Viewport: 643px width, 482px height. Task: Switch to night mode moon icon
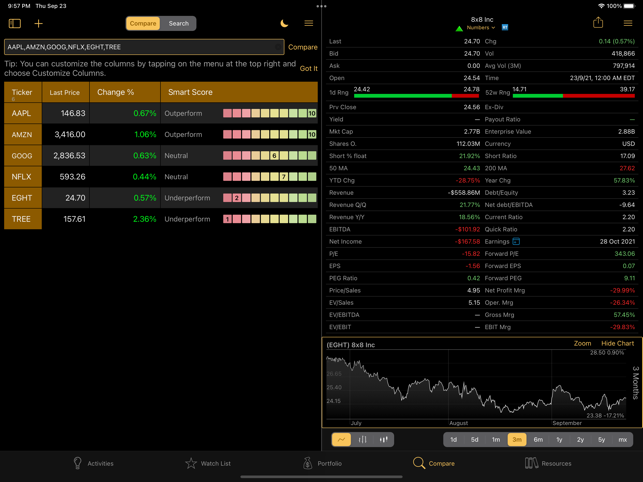pyautogui.click(x=284, y=23)
